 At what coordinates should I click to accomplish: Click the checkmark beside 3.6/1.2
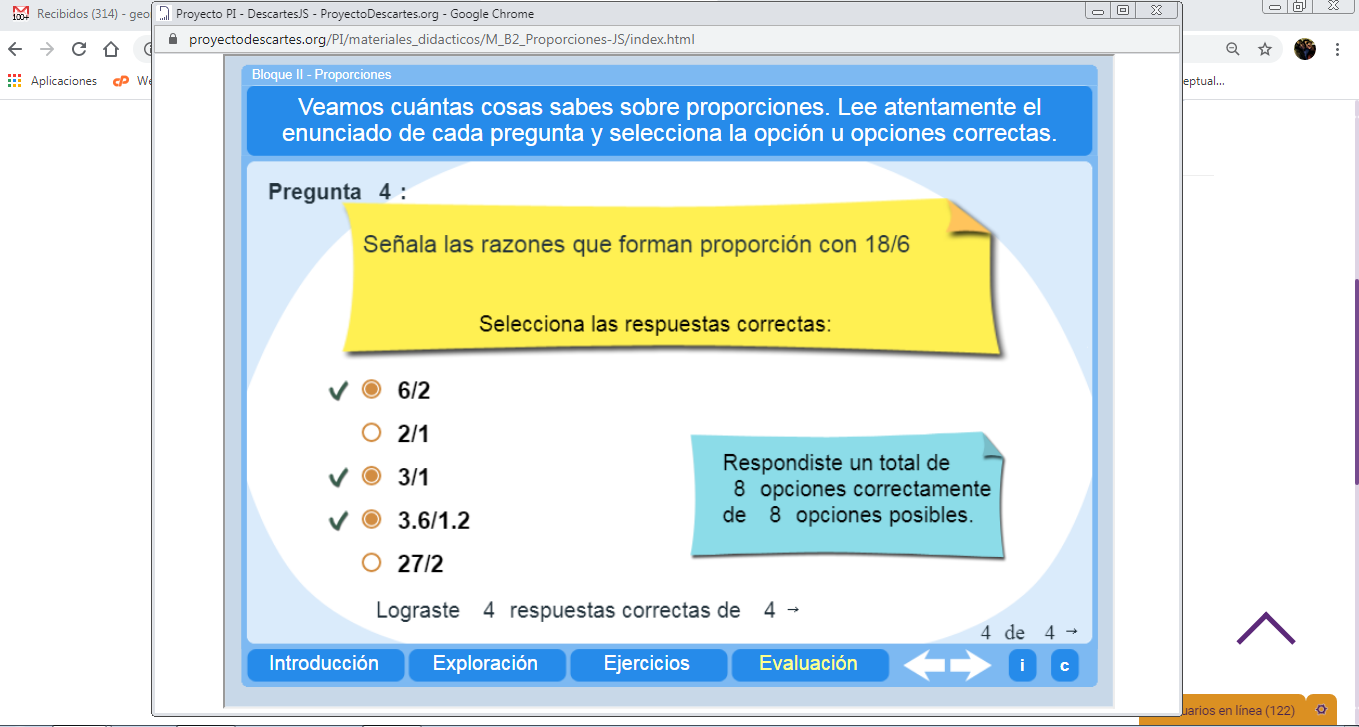(338, 521)
